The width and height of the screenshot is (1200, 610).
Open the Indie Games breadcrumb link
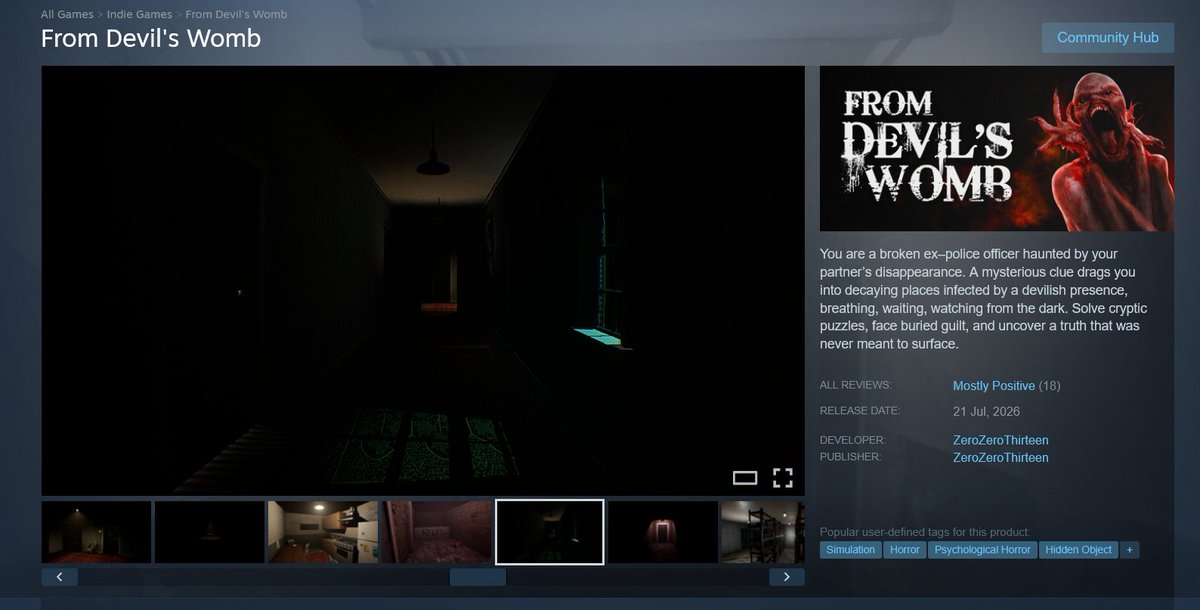click(140, 15)
